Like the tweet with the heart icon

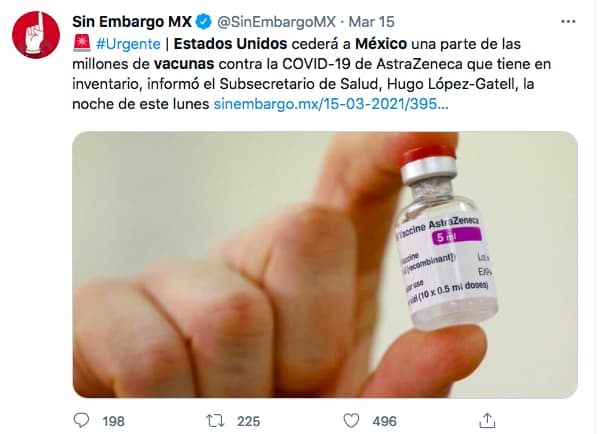351,421
